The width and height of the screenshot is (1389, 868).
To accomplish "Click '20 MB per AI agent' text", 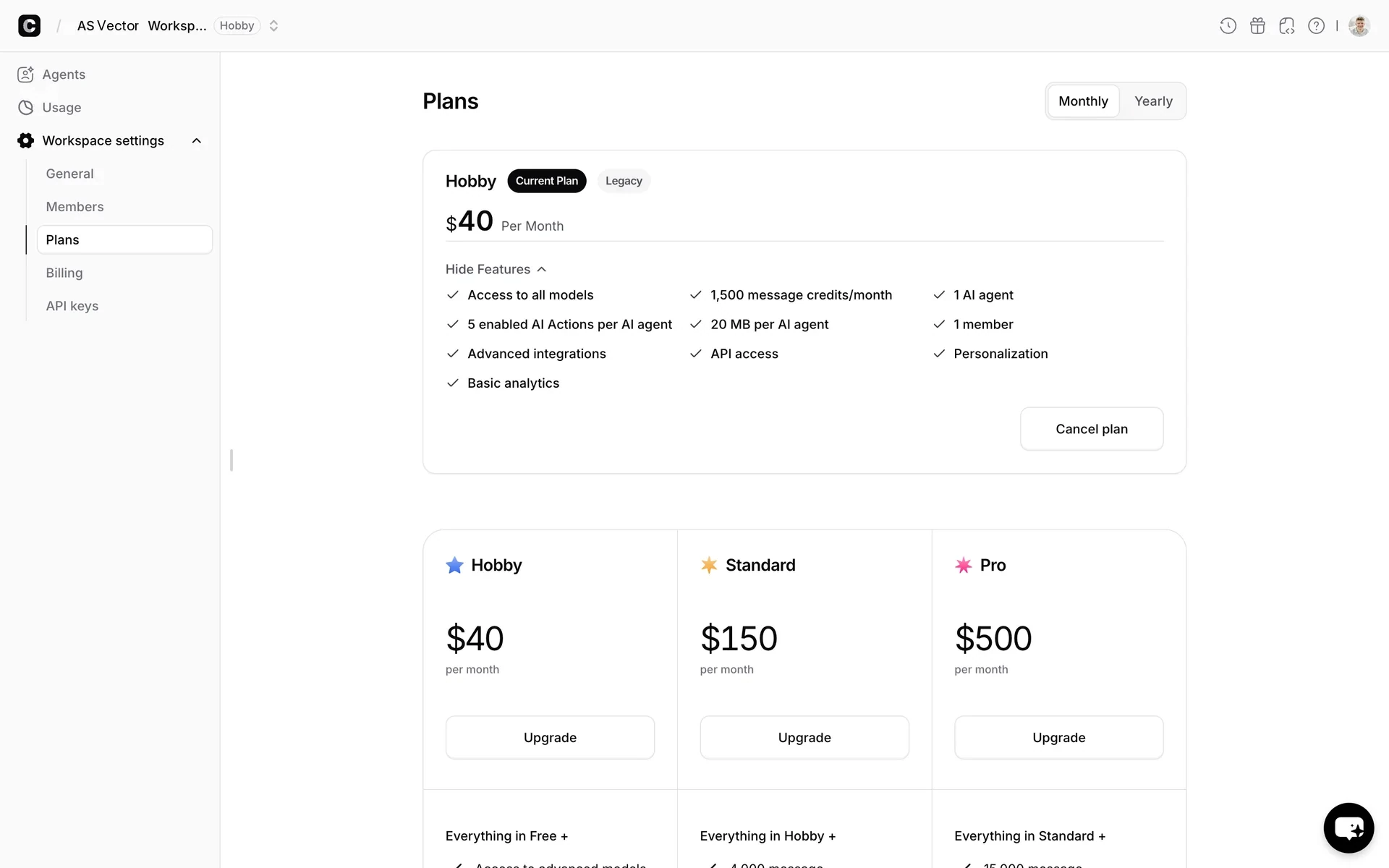I will (x=769, y=325).
